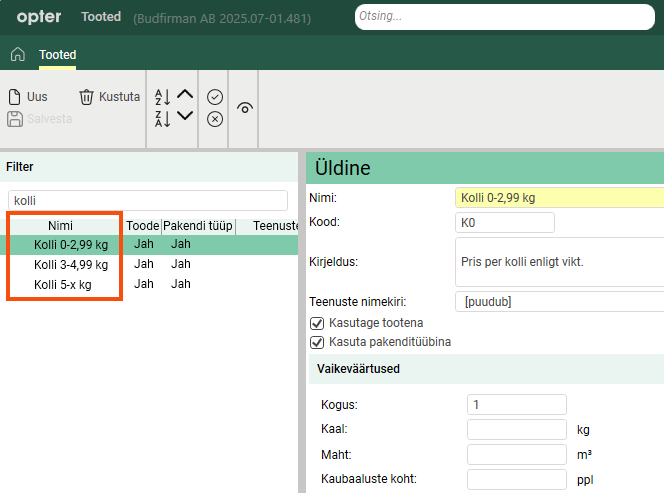
Task: Open Teenuste nimekiri dropdown
Action: 558,301
